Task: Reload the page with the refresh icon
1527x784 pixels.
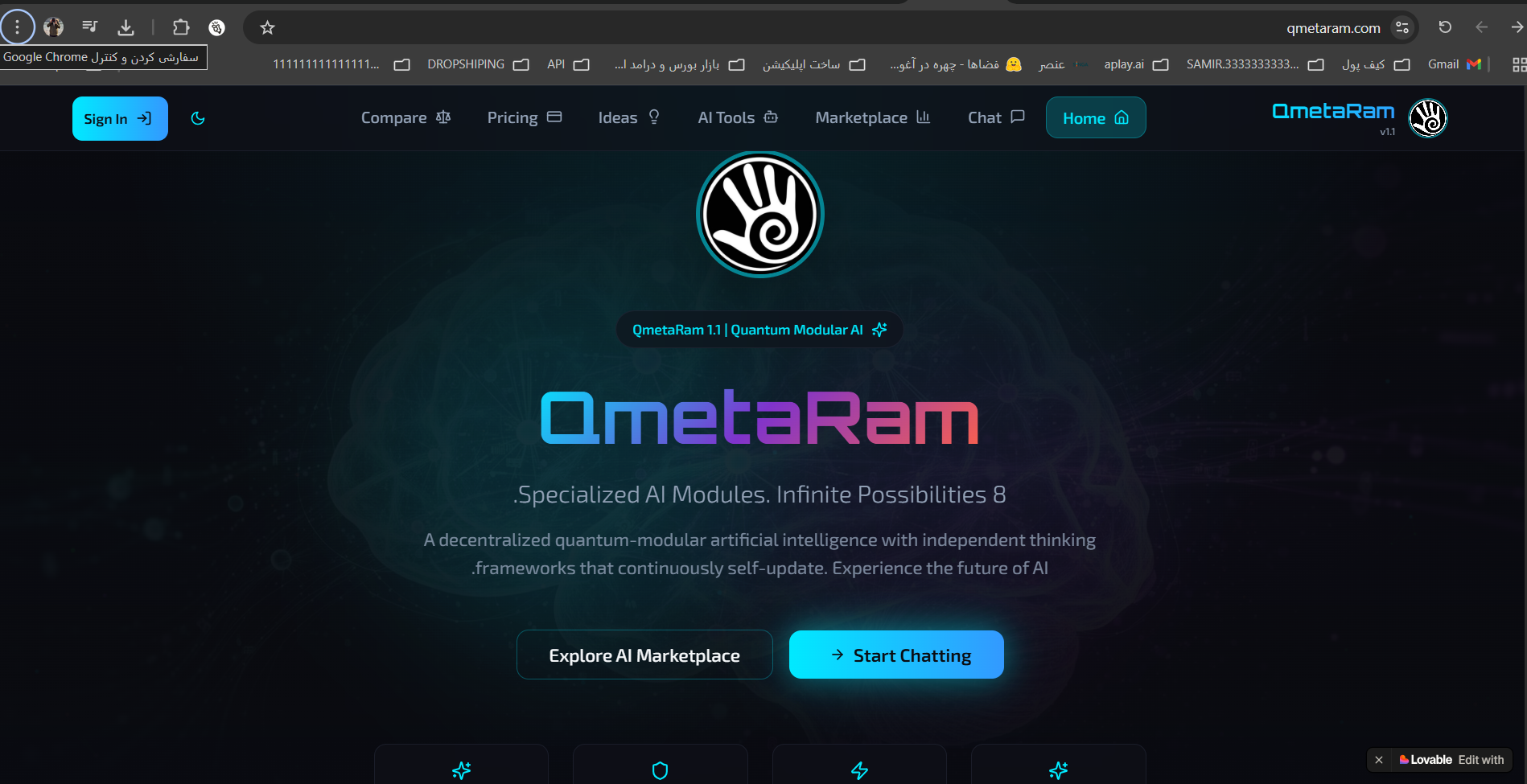Action: pos(1444,27)
